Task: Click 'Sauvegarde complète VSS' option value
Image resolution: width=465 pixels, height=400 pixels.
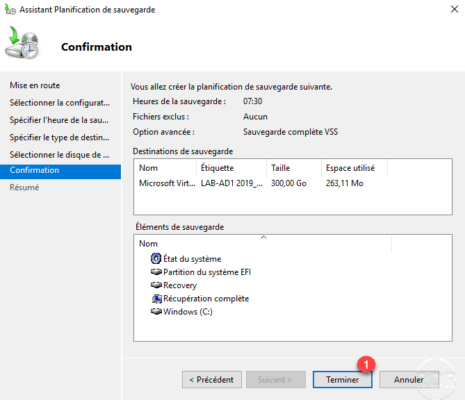Action: [x=290, y=132]
